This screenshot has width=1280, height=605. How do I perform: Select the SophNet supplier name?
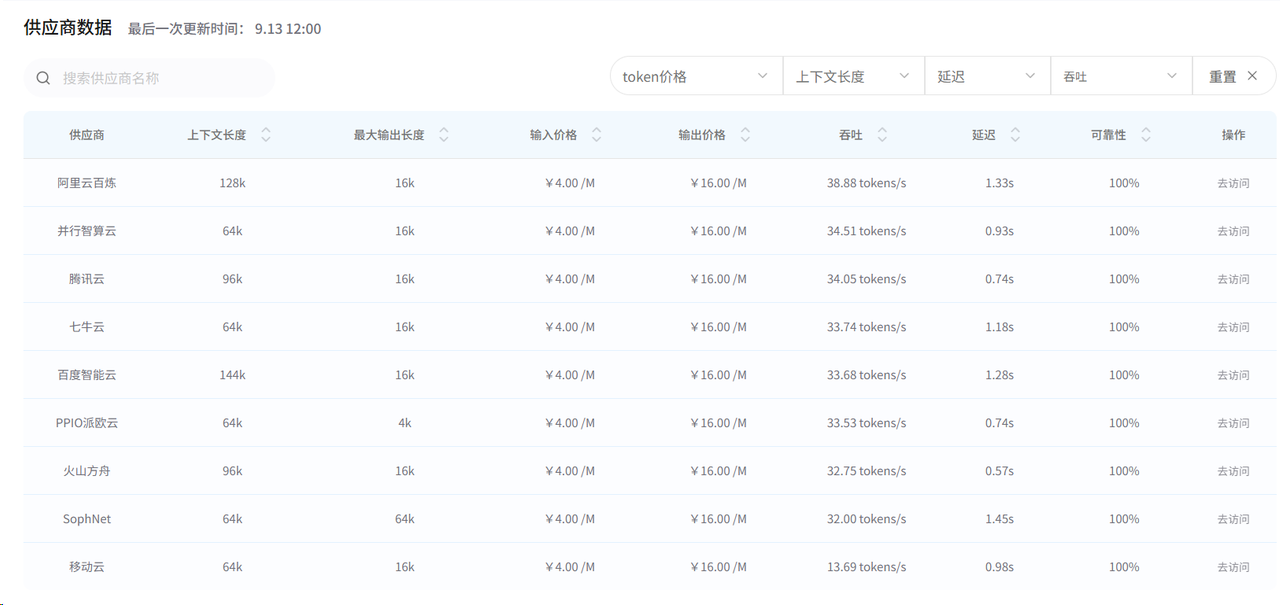[x=87, y=519]
